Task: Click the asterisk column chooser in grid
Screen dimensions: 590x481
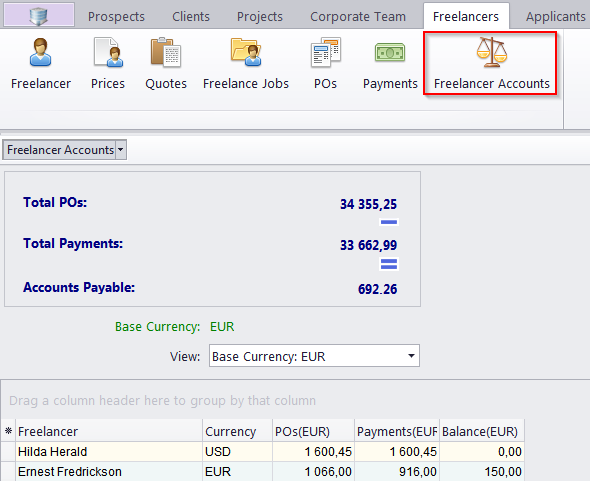Action: (8, 431)
